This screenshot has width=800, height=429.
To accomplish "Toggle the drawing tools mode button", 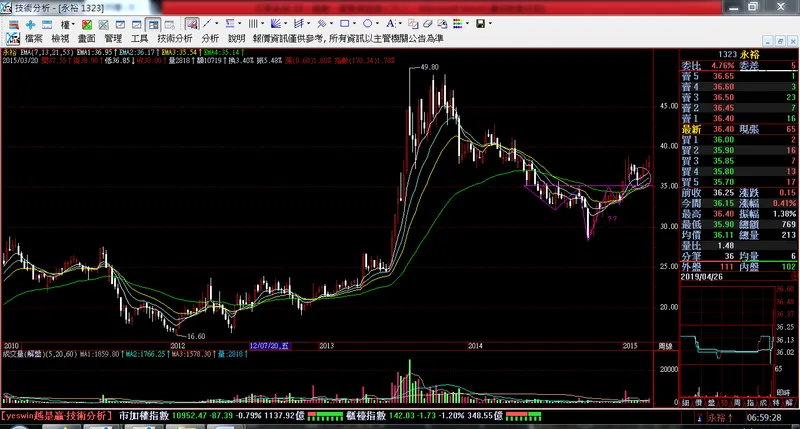I will pos(192,24).
